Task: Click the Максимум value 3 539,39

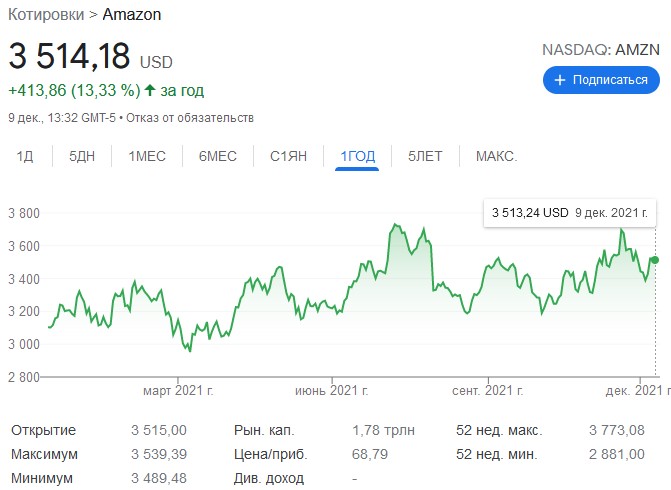Action: pyautogui.click(x=159, y=454)
